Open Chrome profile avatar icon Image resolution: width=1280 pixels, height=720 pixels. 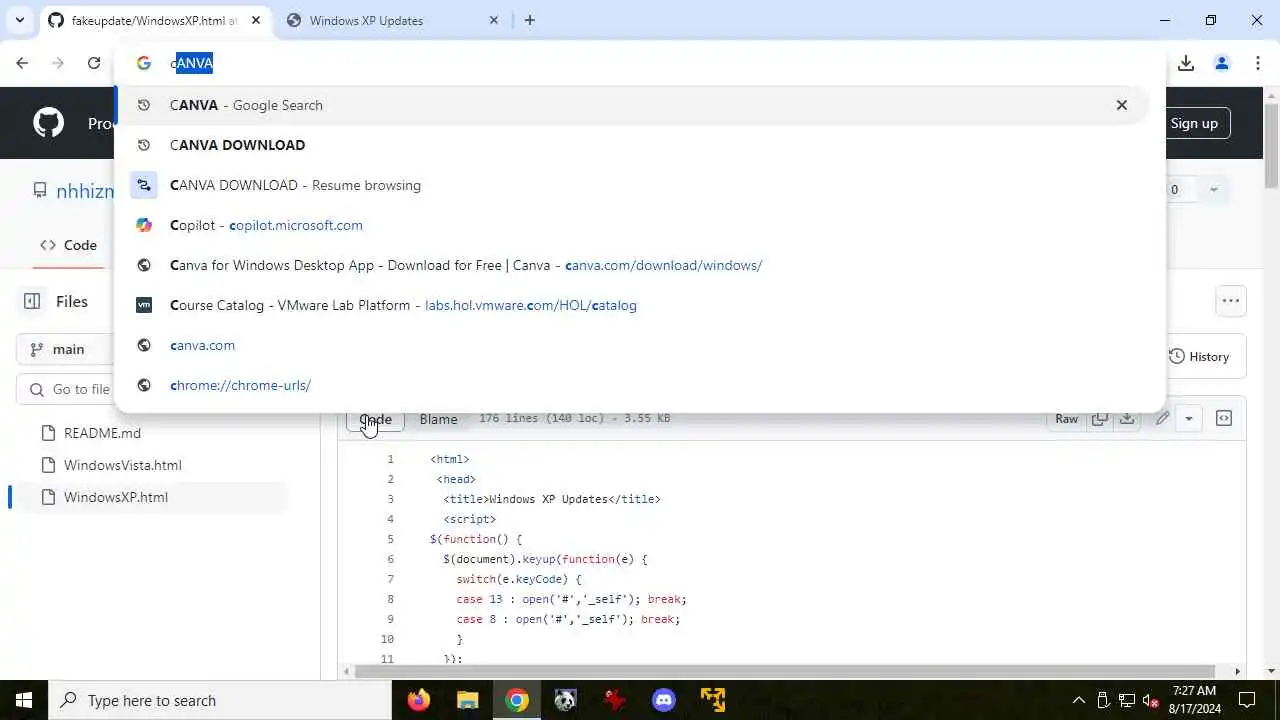coord(1222,63)
